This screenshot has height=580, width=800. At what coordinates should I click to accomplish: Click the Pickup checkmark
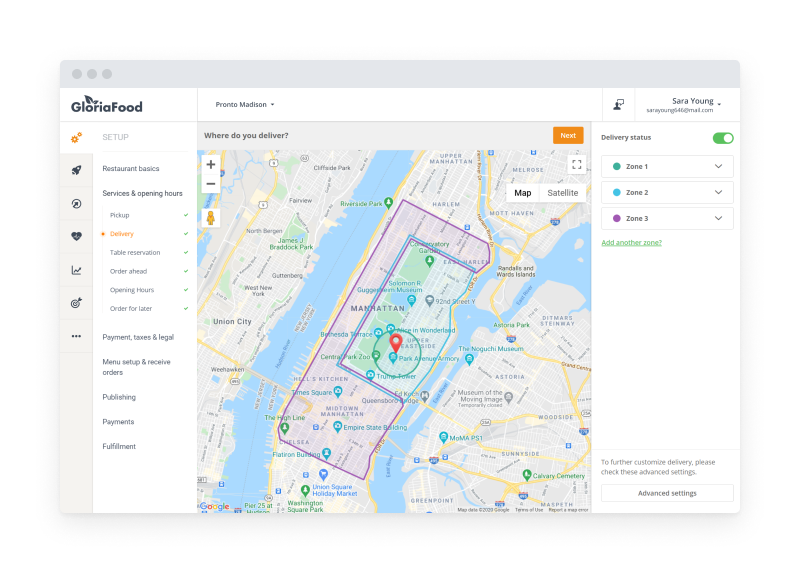(x=186, y=215)
